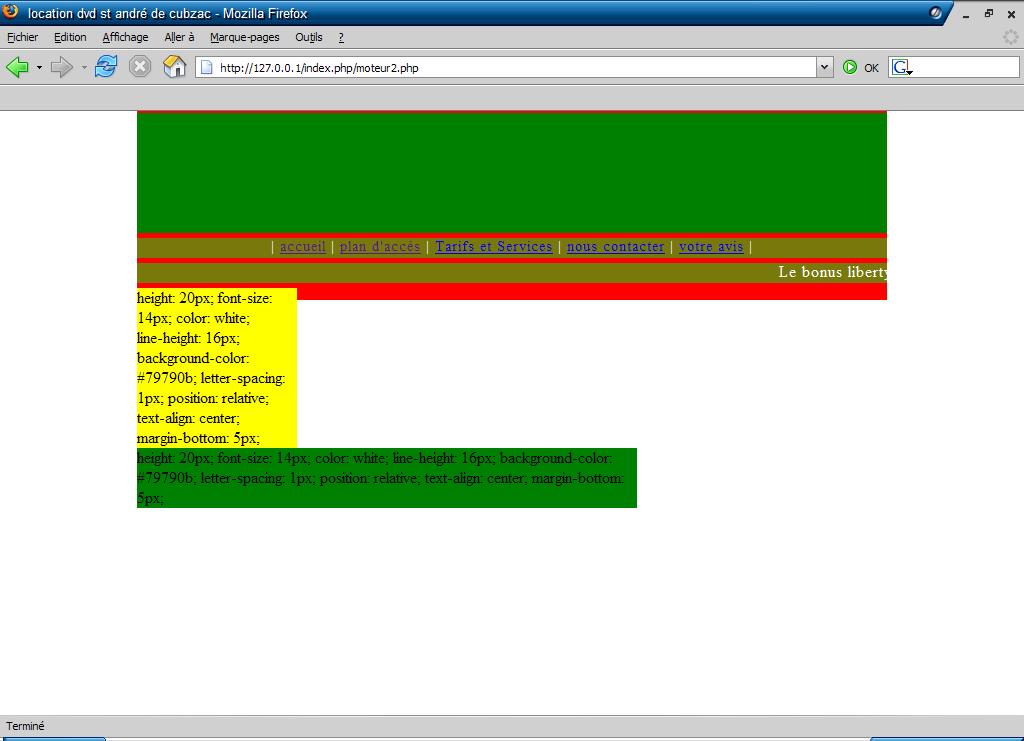Minimize the Firefox window
The image size is (1024, 741).
coord(966,14)
